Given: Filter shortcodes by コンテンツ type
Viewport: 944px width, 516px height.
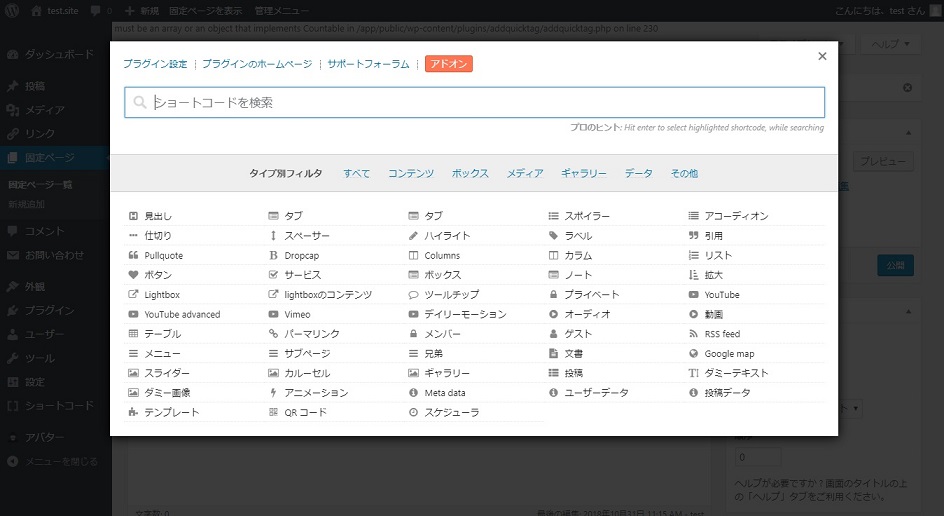Looking at the screenshot, I should [411, 174].
